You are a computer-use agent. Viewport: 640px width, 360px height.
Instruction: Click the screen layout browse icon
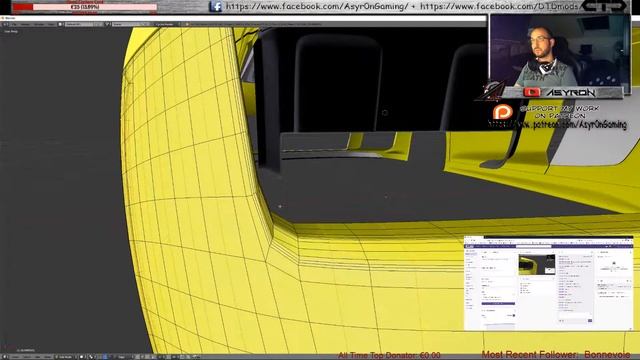pos(60,24)
